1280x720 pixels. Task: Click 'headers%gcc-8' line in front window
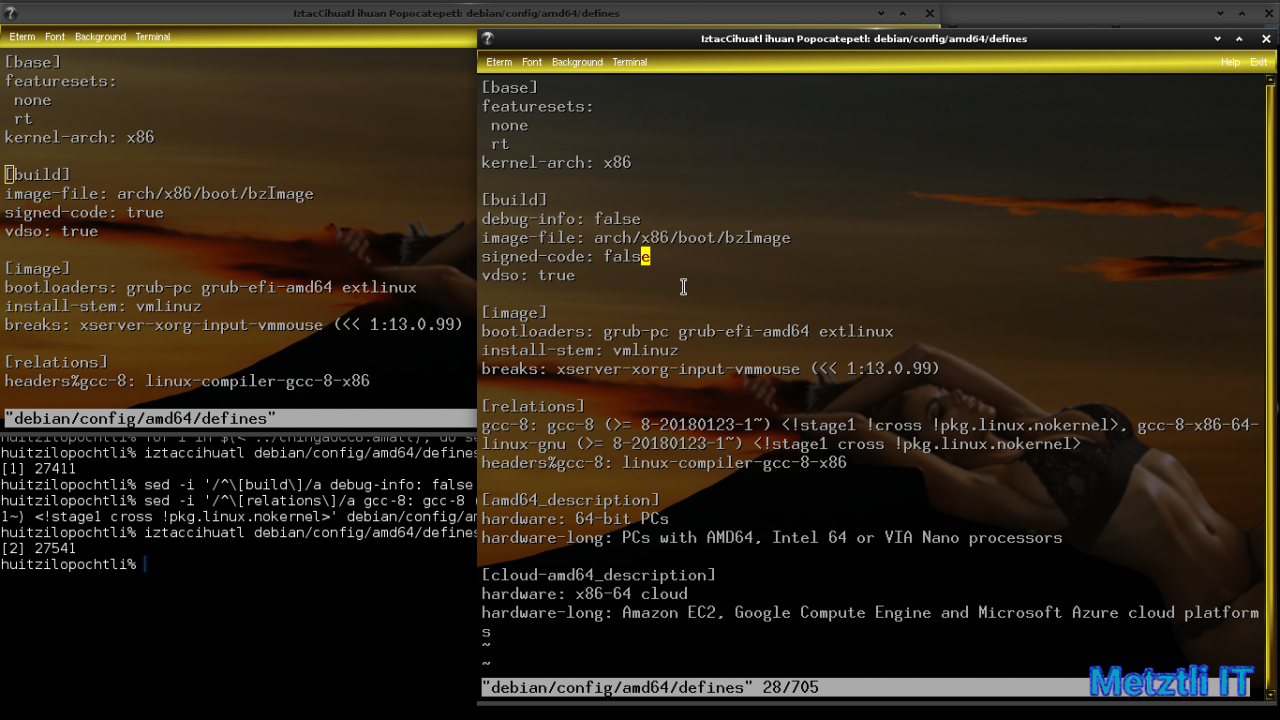pyautogui.click(x=664, y=463)
